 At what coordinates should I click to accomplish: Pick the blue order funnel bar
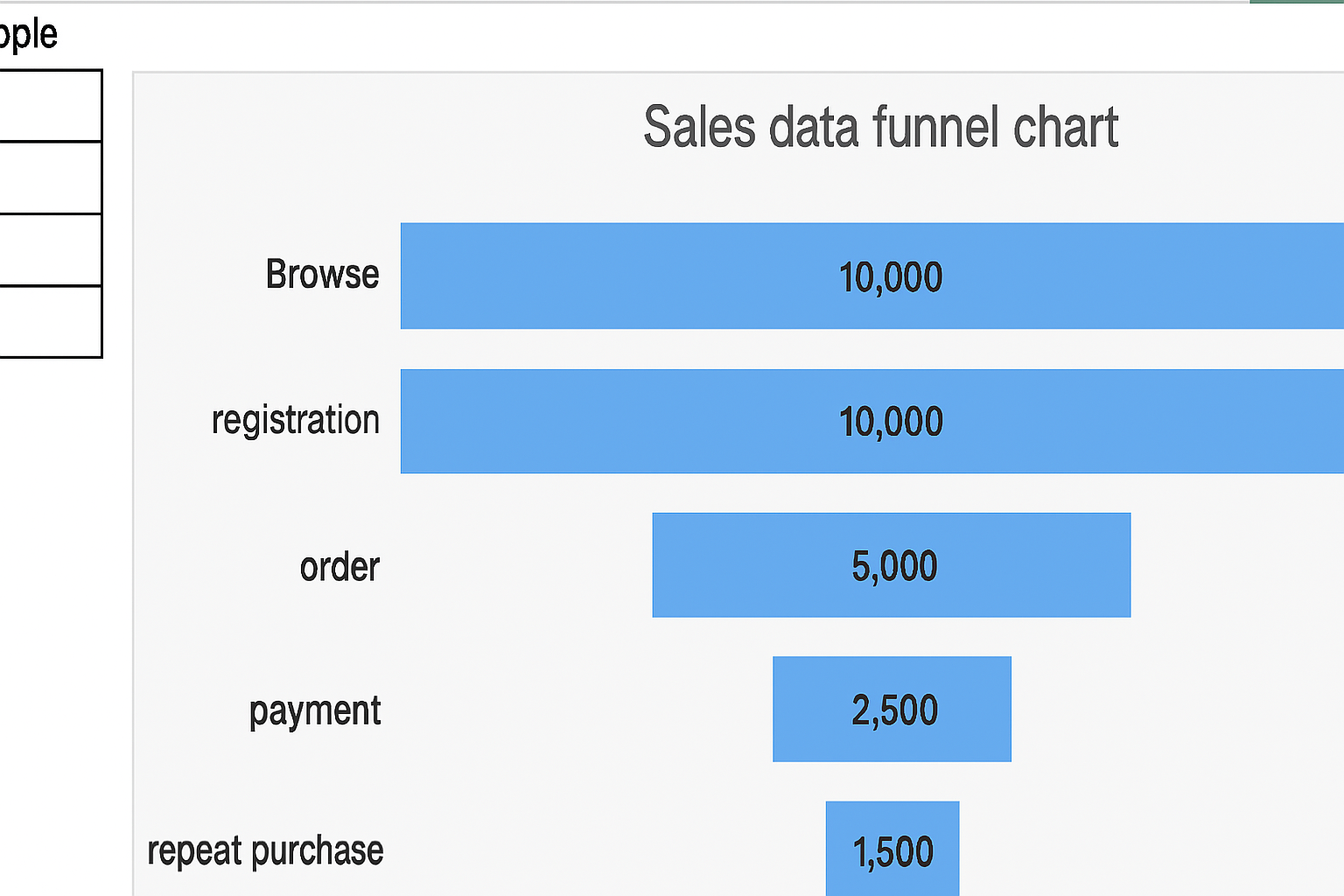(x=744, y=565)
